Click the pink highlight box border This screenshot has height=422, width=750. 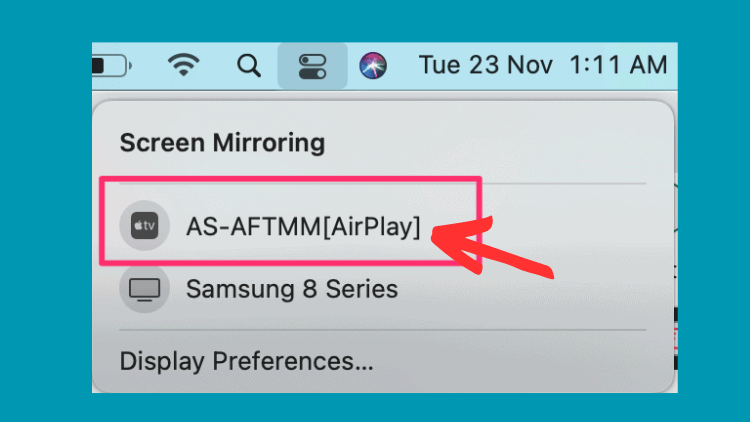coord(290,179)
